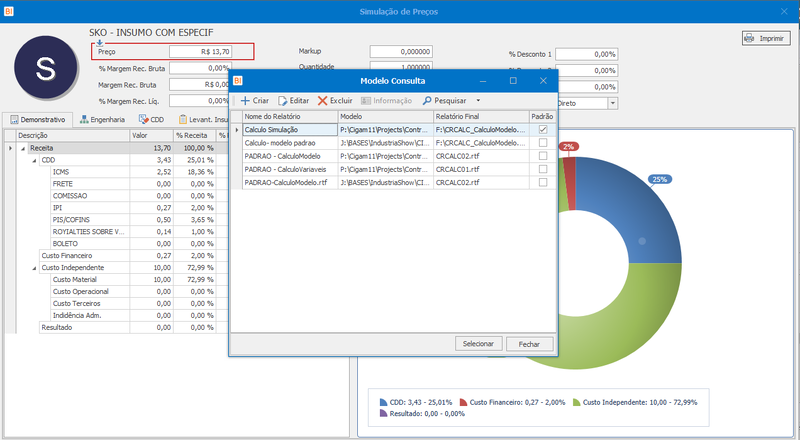Click the Selecionar button
The image size is (800, 440).
coord(478,344)
